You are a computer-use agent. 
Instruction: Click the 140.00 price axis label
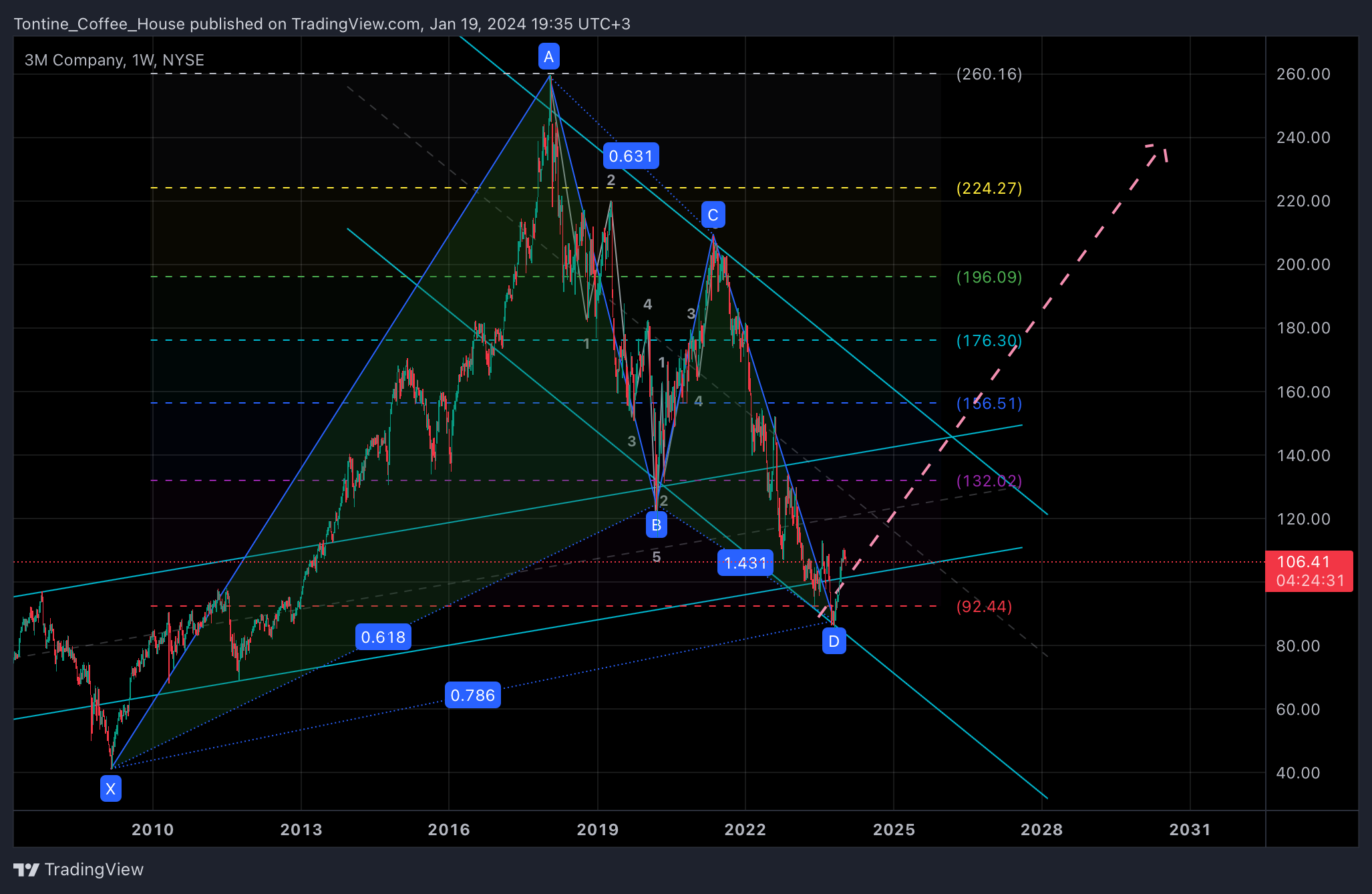pos(1303,455)
